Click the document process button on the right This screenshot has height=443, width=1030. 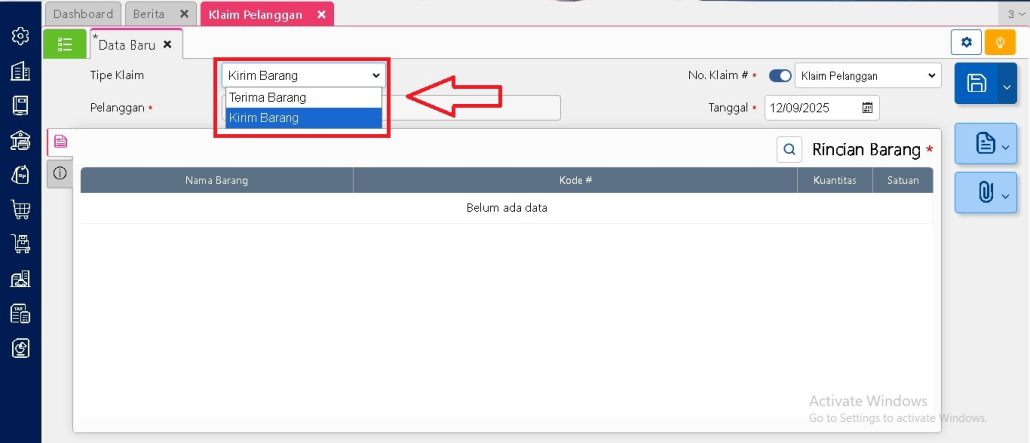(984, 145)
